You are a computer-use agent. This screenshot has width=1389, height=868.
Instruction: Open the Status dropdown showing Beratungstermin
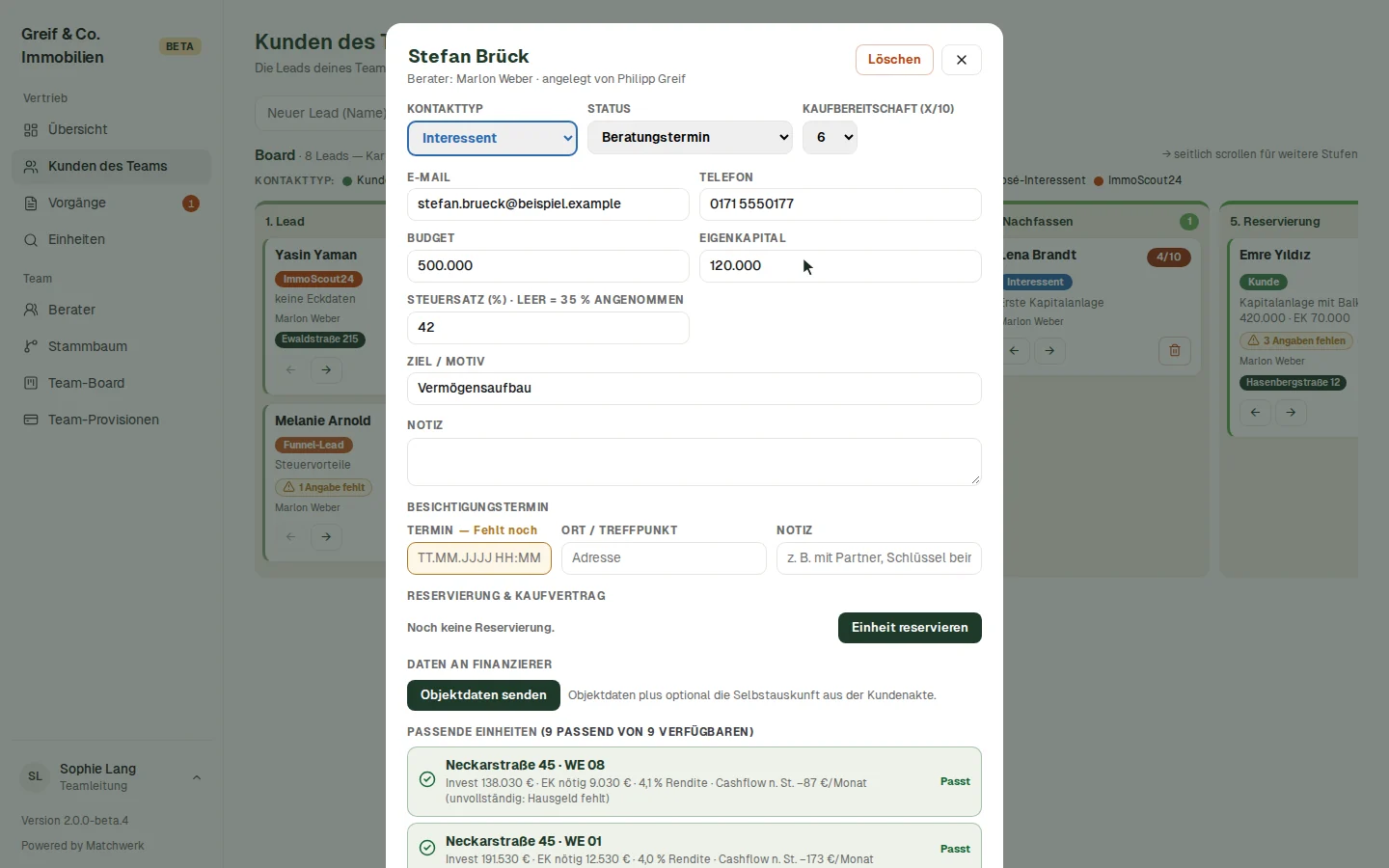[x=690, y=138]
